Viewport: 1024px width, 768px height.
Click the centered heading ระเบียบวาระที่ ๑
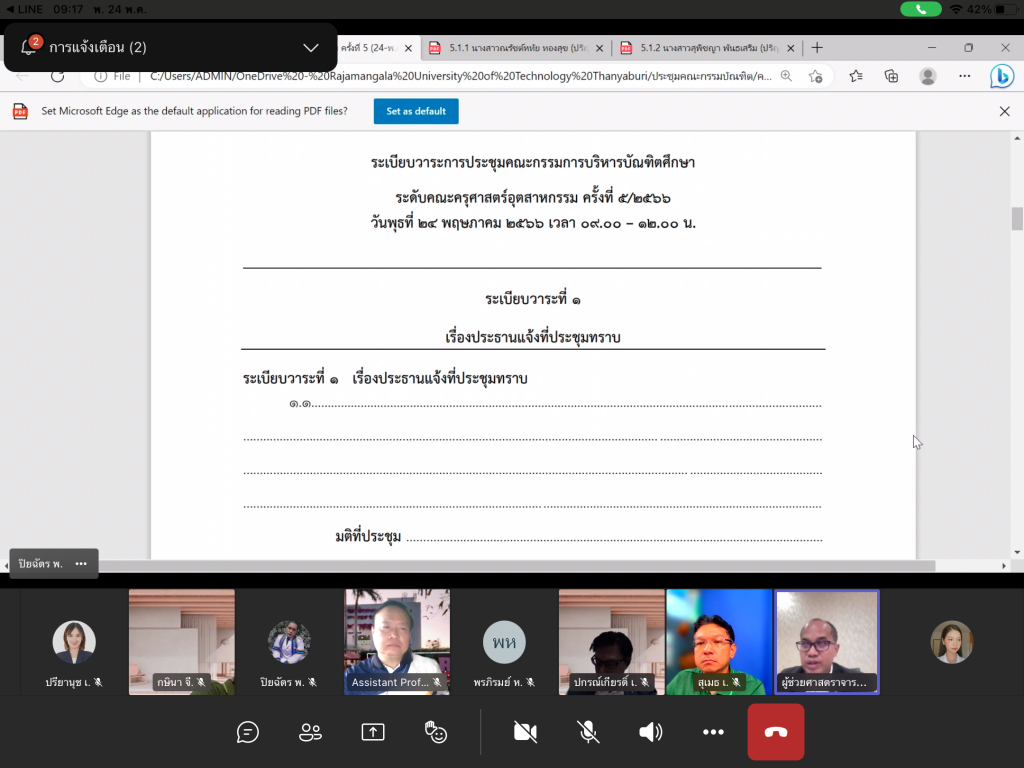point(533,299)
